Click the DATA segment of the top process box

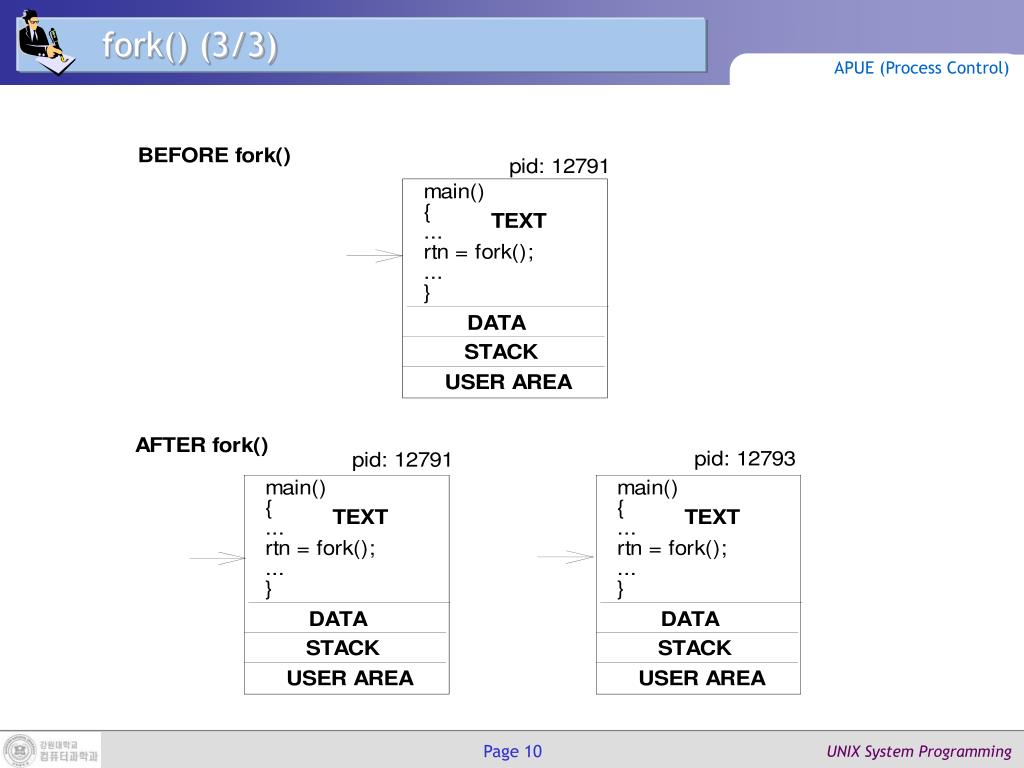[x=505, y=322]
